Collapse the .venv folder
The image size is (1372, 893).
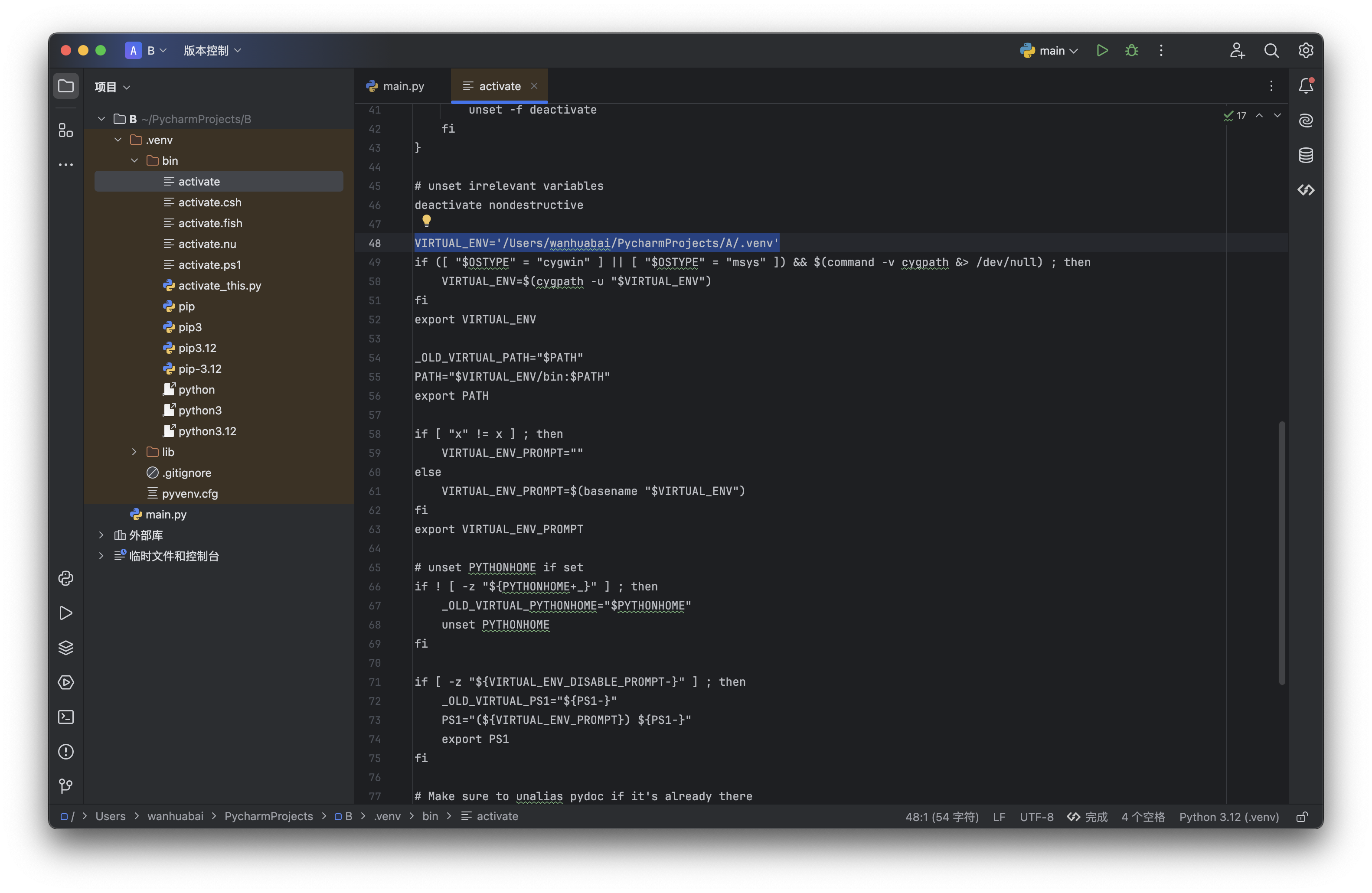point(118,140)
